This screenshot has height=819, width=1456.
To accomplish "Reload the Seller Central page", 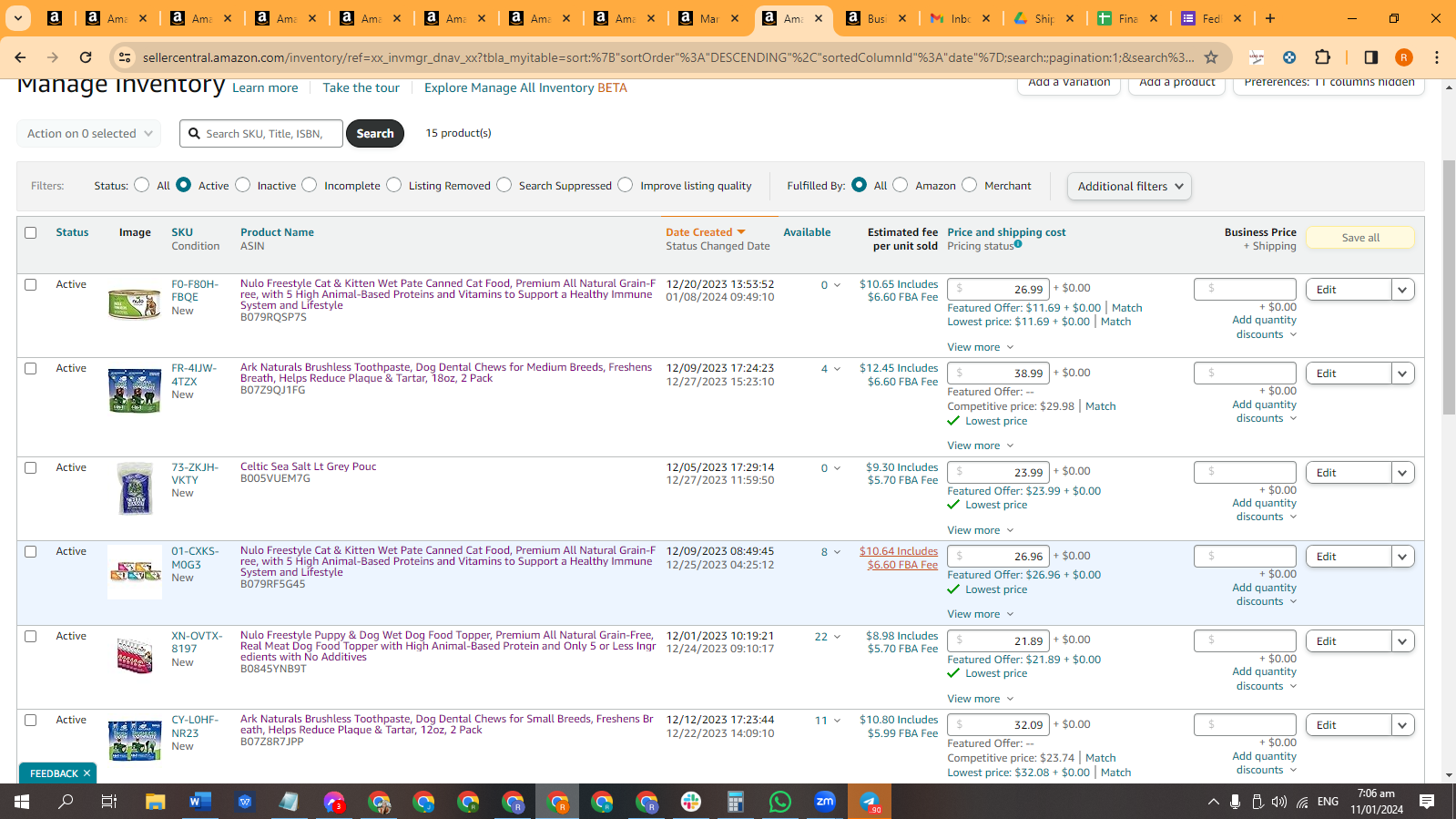I will (86, 57).
